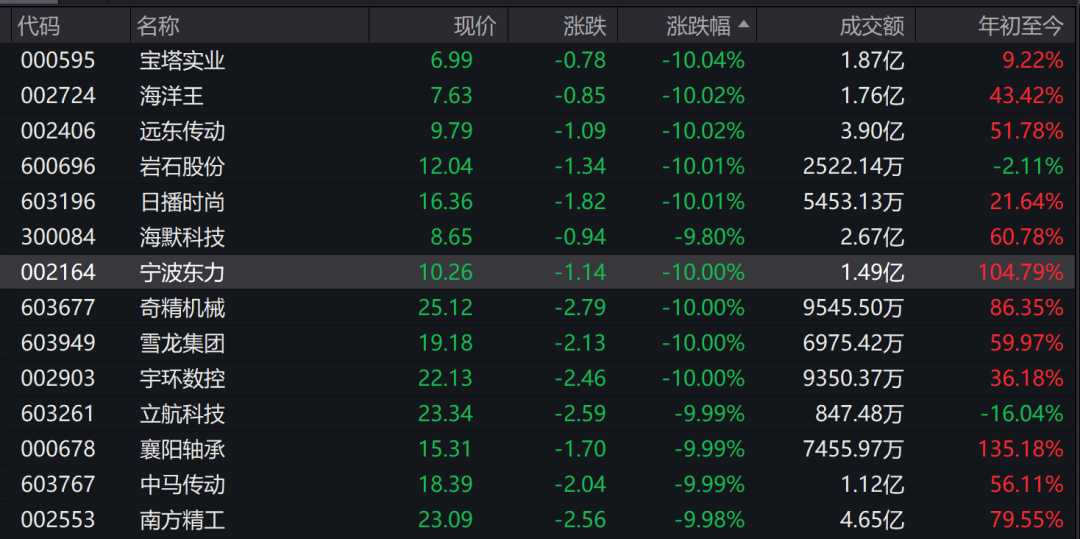This screenshot has width=1080, height=539.
Task: Select stock code 603196
Action: pos(58,202)
